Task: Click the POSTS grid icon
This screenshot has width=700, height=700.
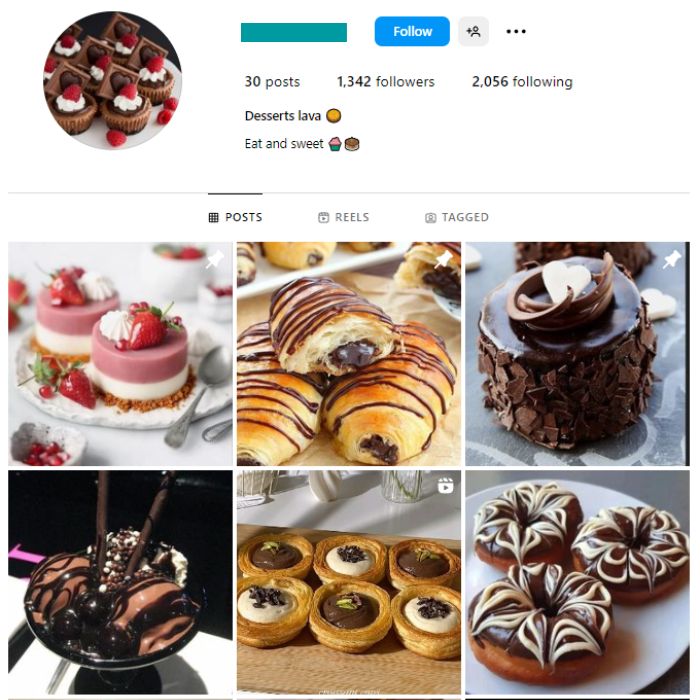Action: pyautogui.click(x=214, y=217)
